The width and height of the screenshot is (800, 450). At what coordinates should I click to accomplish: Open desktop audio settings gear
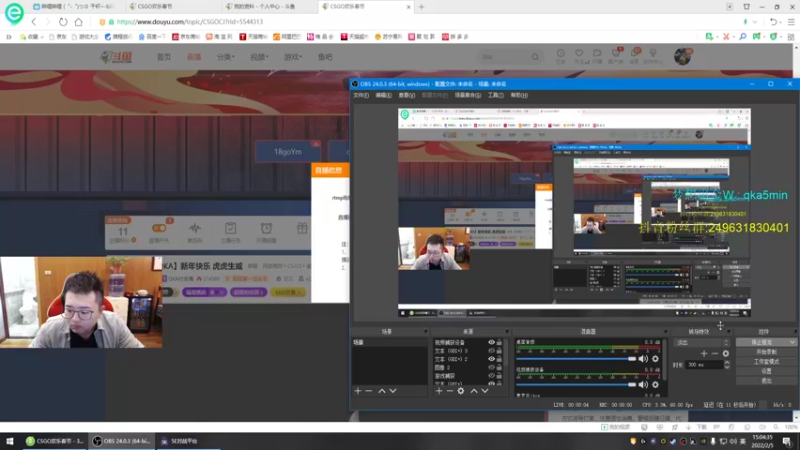(656, 359)
